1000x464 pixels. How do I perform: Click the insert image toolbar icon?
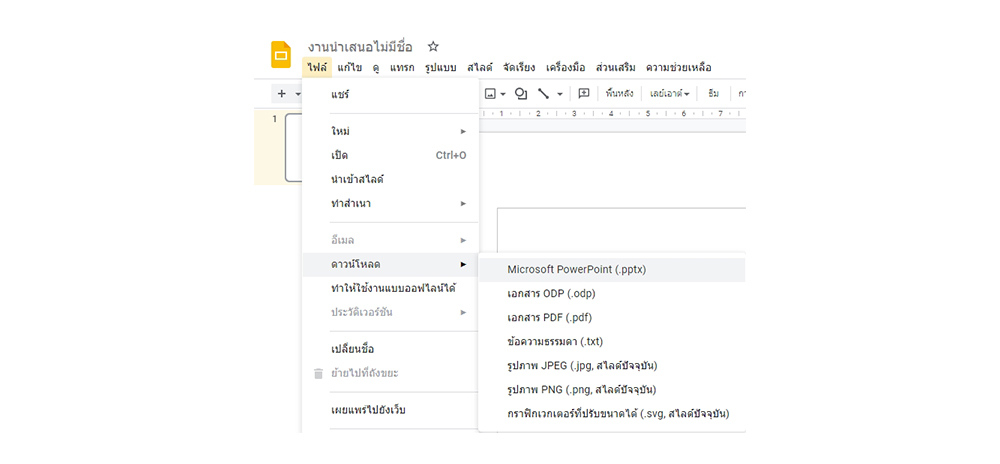[490, 94]
